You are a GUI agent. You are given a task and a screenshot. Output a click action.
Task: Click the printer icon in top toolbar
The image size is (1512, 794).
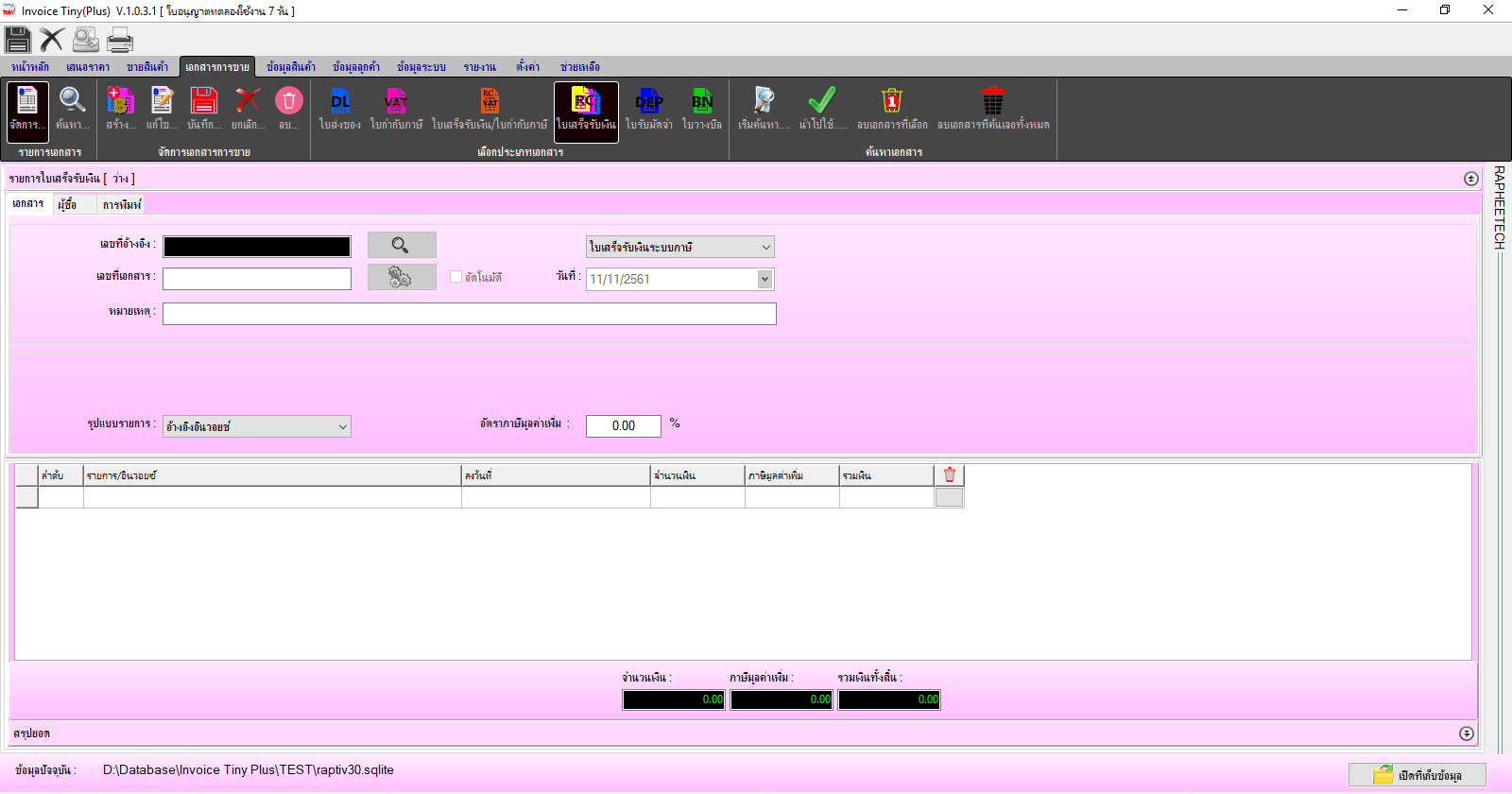coord(120,40)
